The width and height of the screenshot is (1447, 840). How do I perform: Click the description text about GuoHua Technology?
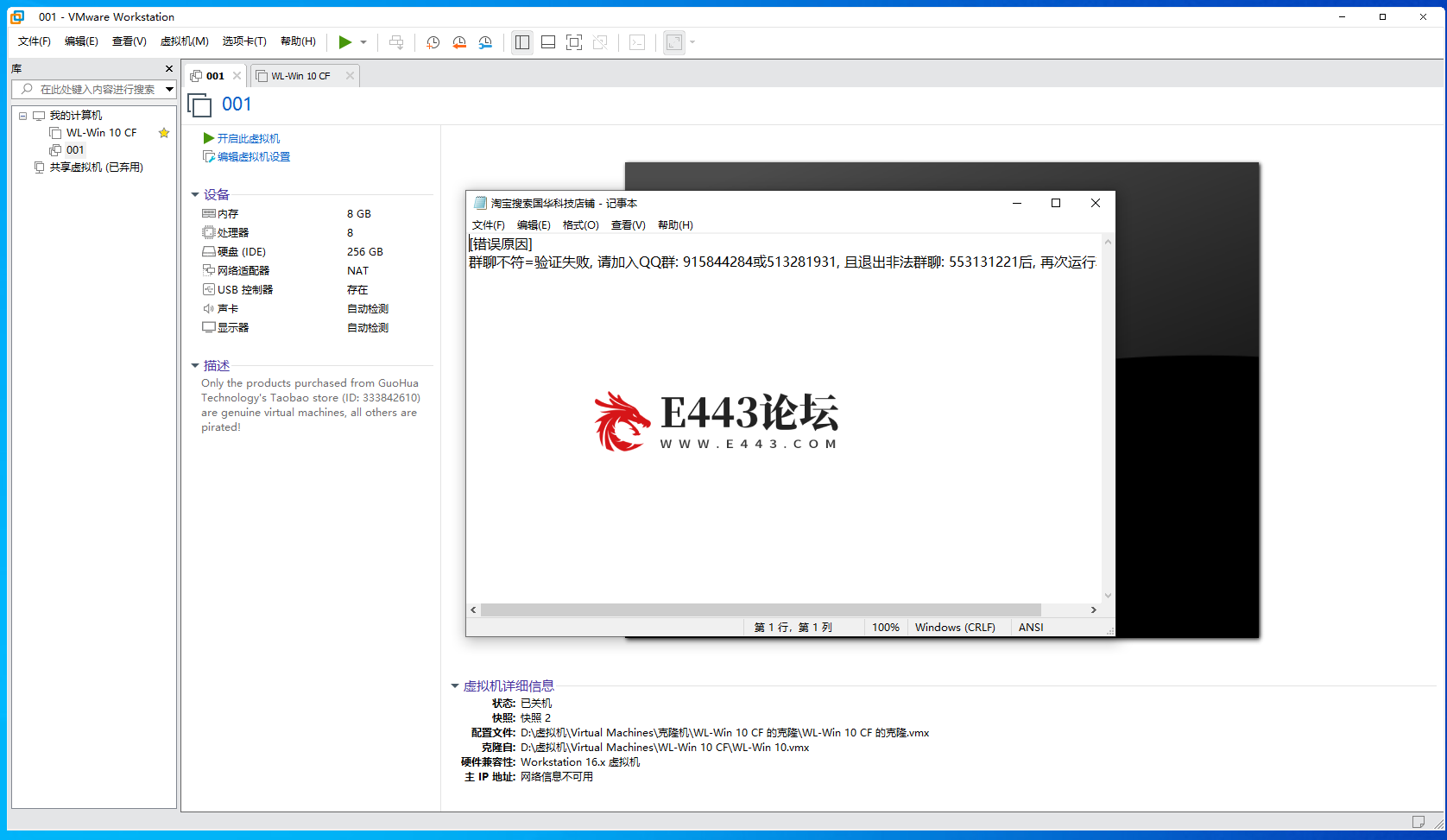click(311, 405)
